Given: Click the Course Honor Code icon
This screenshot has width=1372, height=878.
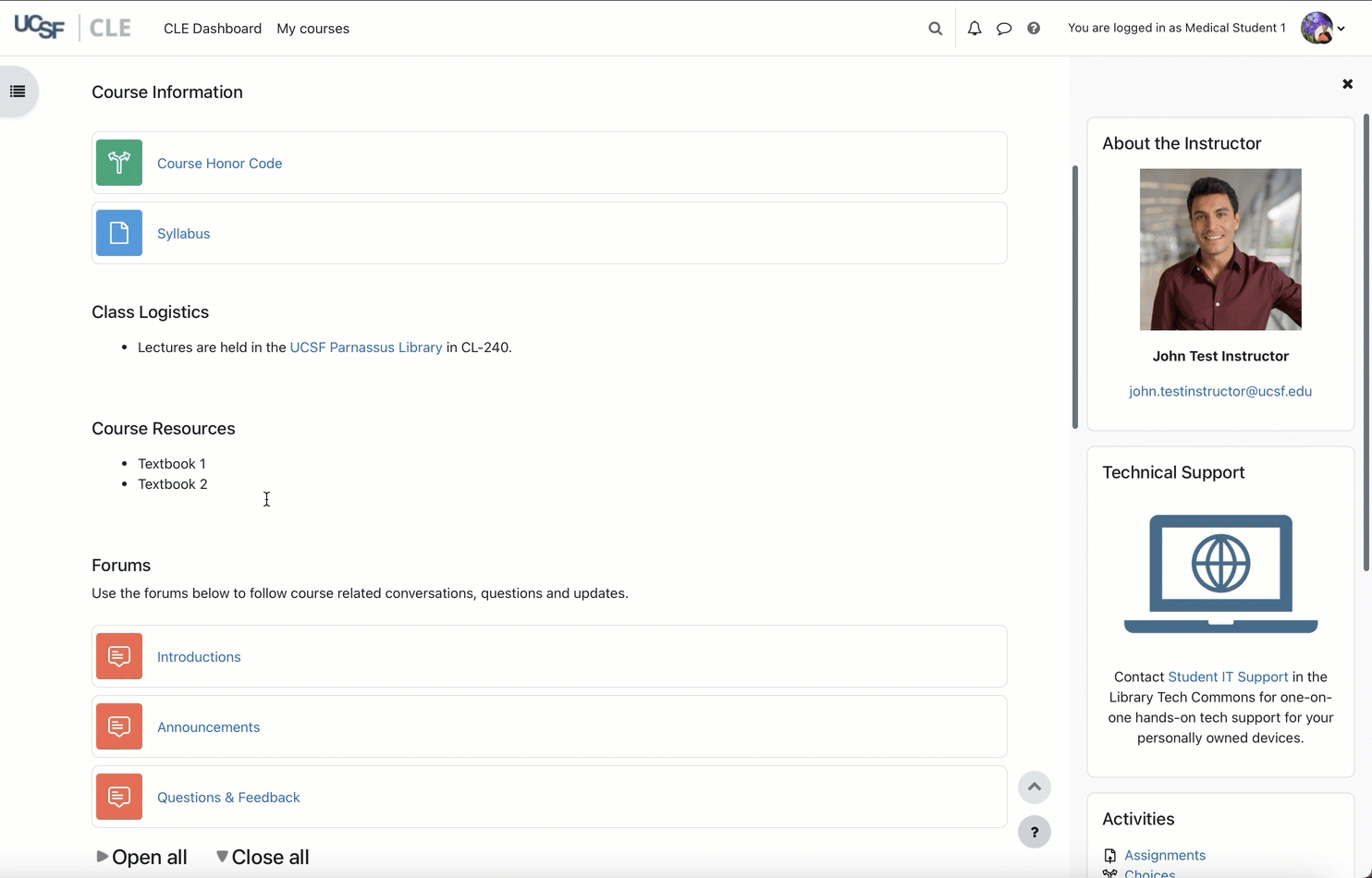Looking at the screenshot, I should point(119,163).
